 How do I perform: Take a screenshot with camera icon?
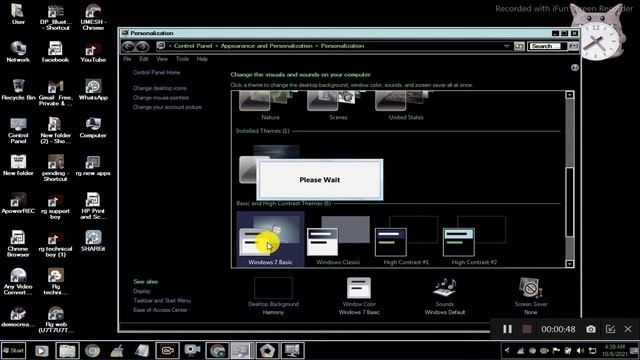click(591, 329)
